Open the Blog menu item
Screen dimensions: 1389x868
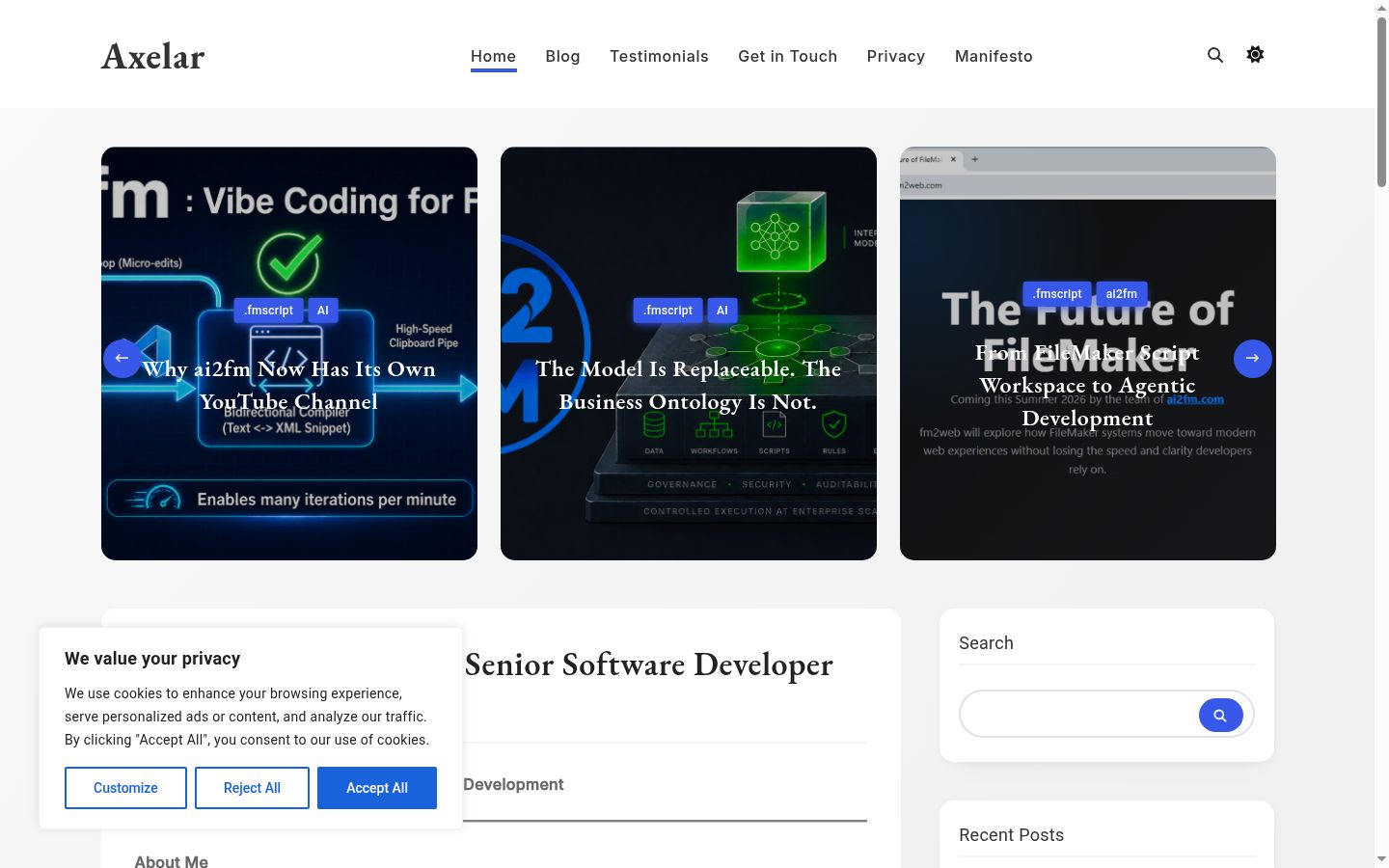[x=562, y=56]
